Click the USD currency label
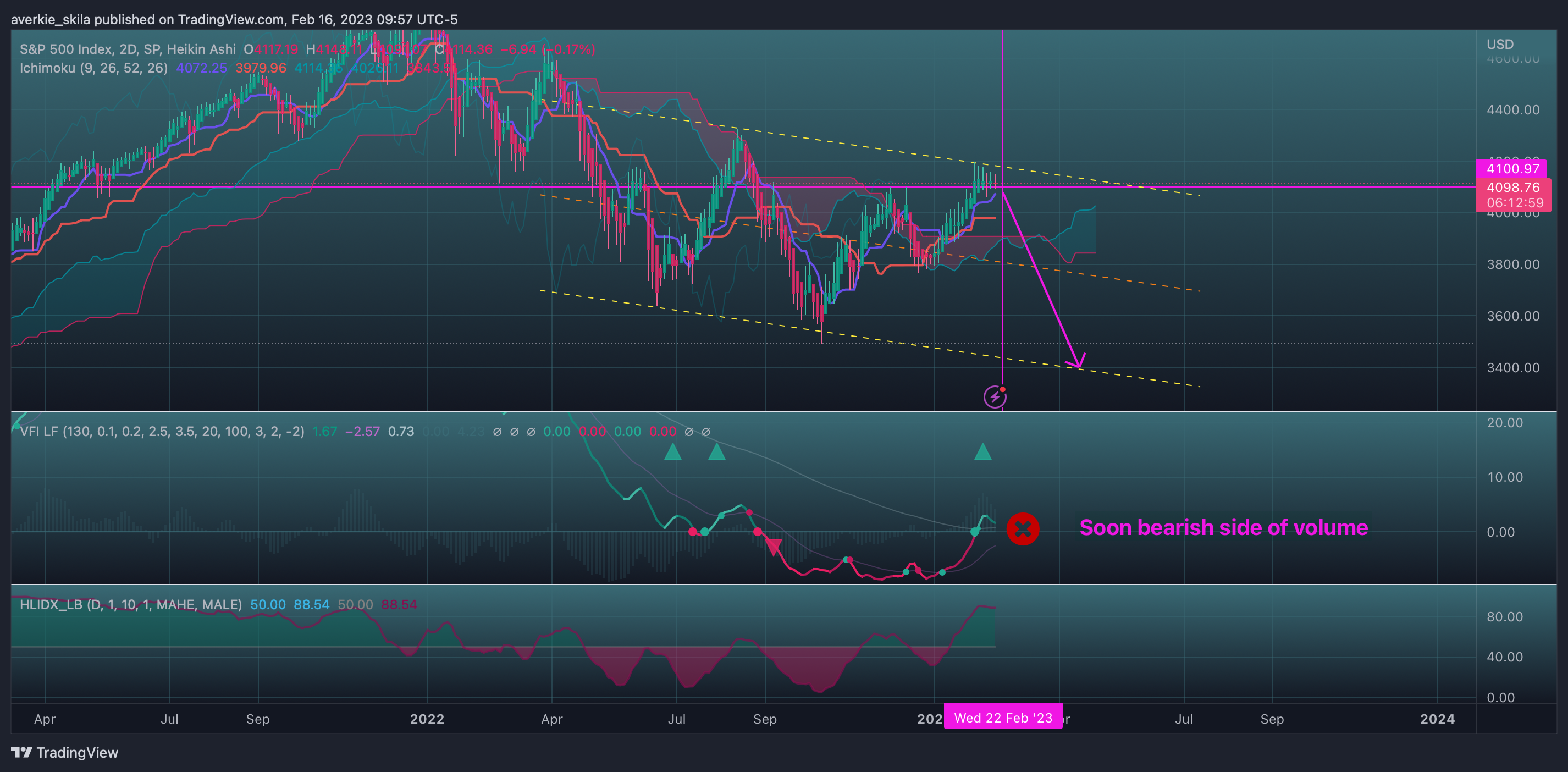This screenshot has width=1568, height=772. pyautogui.click(x=1500, y=45)
